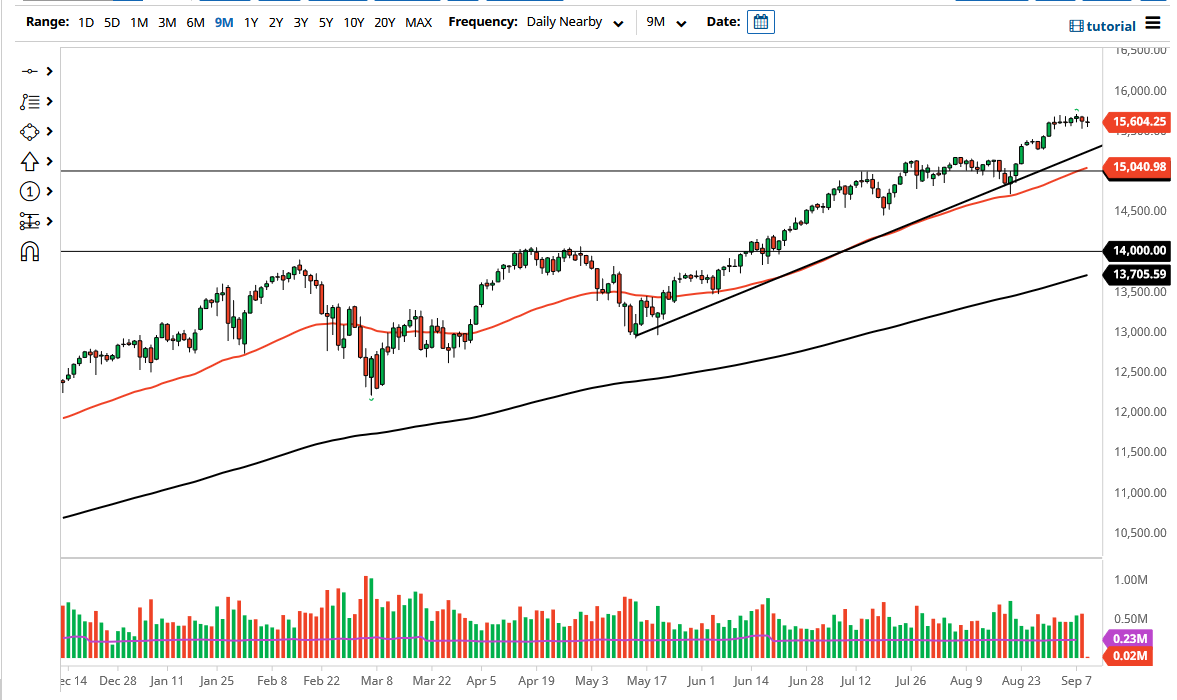Click the purple 0.23M volume average label
The height and width of the screenshot is (700, 1177).
1128,637
